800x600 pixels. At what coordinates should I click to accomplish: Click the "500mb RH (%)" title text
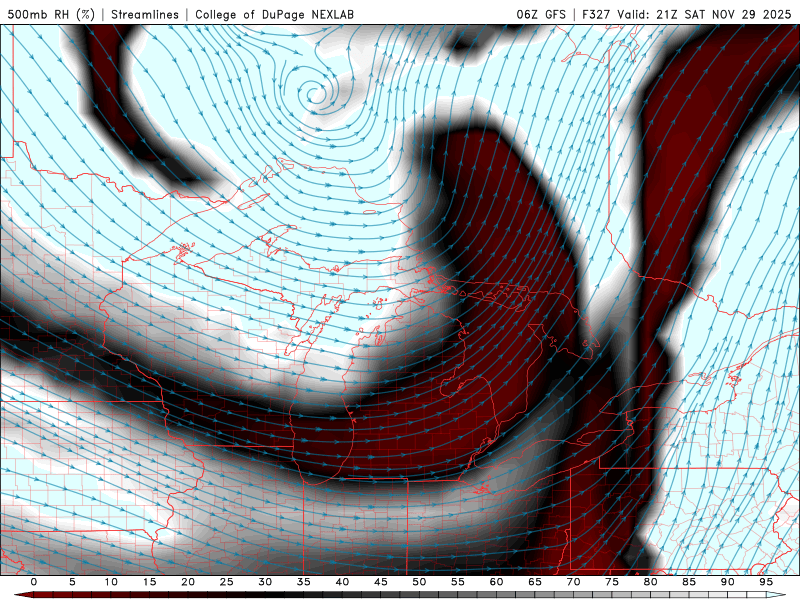tap(51, 14)
